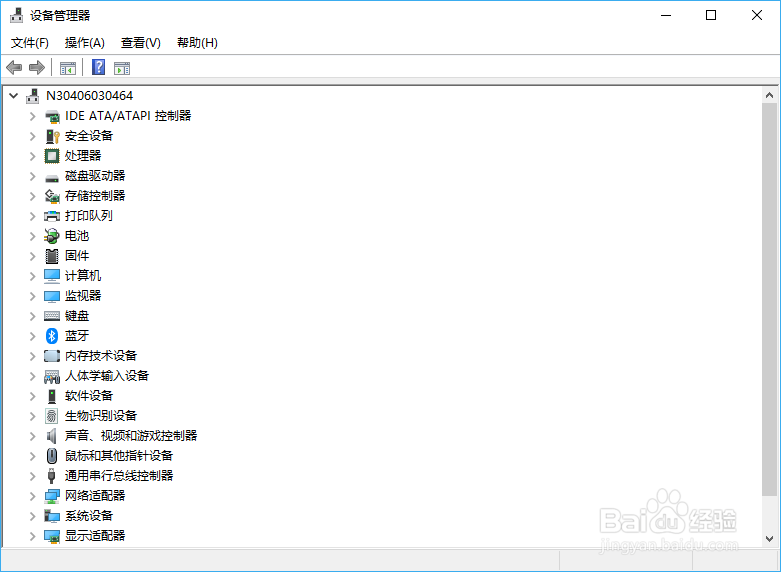Image resolution: width=781 pixels, height=572 pixels.
Task: Click the Back arrow toolbar icon
Action: point(14,67)
